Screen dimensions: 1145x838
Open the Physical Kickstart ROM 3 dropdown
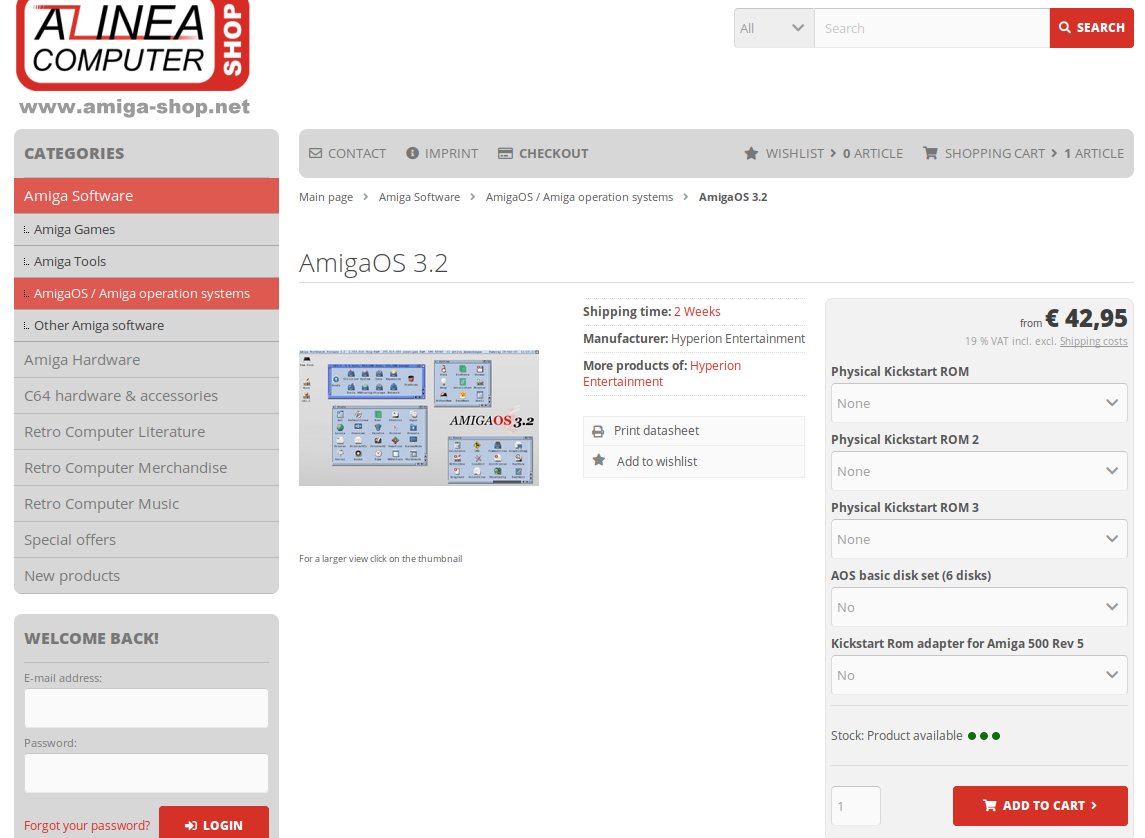point(979,539)
